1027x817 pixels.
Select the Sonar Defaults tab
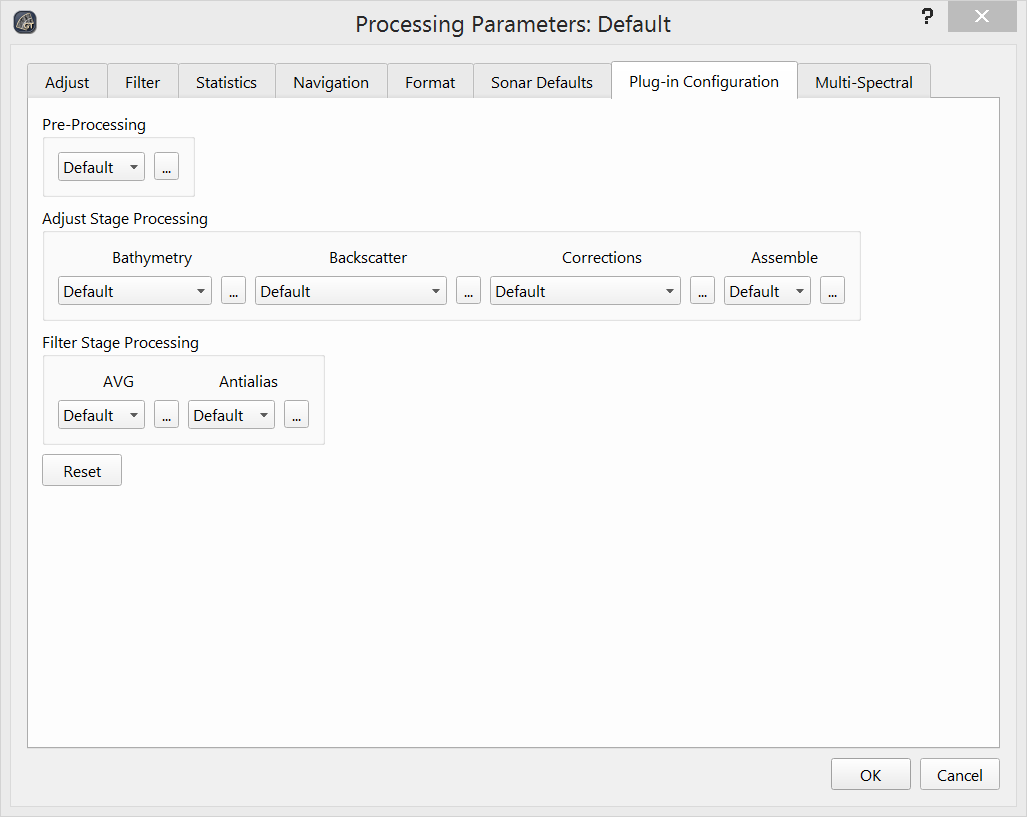pyautogui.click(x=542, y=83)
